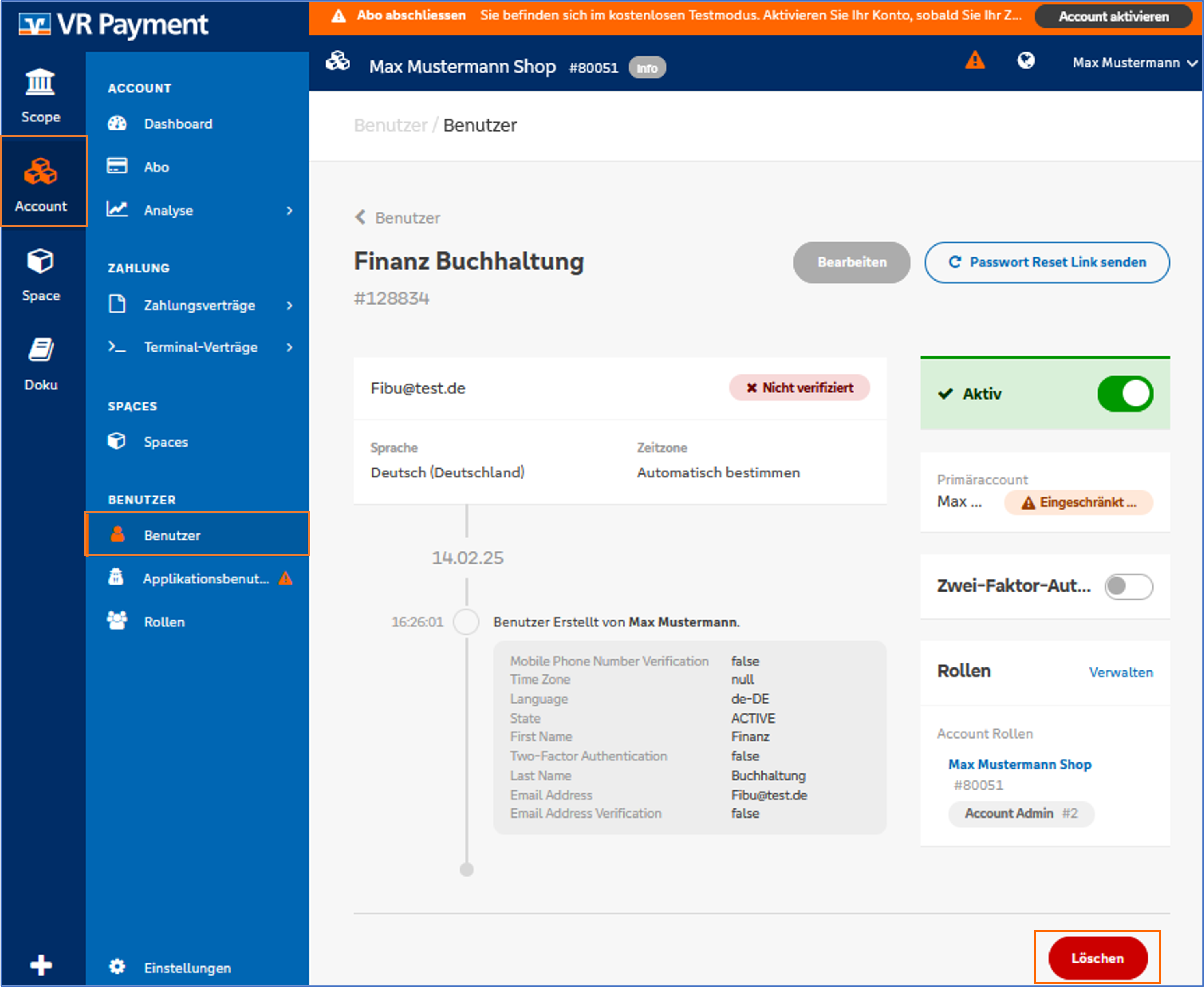Click the Fibu@test.de email address
Image resolution: width=1204 pixels, height=987 pixels.
(x=418, y=388)
